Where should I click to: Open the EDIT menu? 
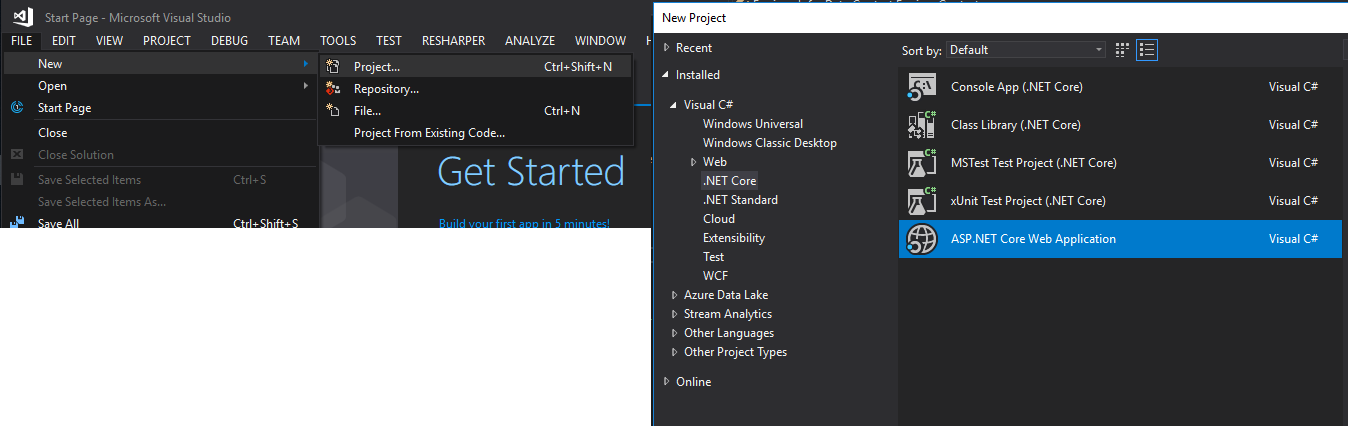pos(64,41)
